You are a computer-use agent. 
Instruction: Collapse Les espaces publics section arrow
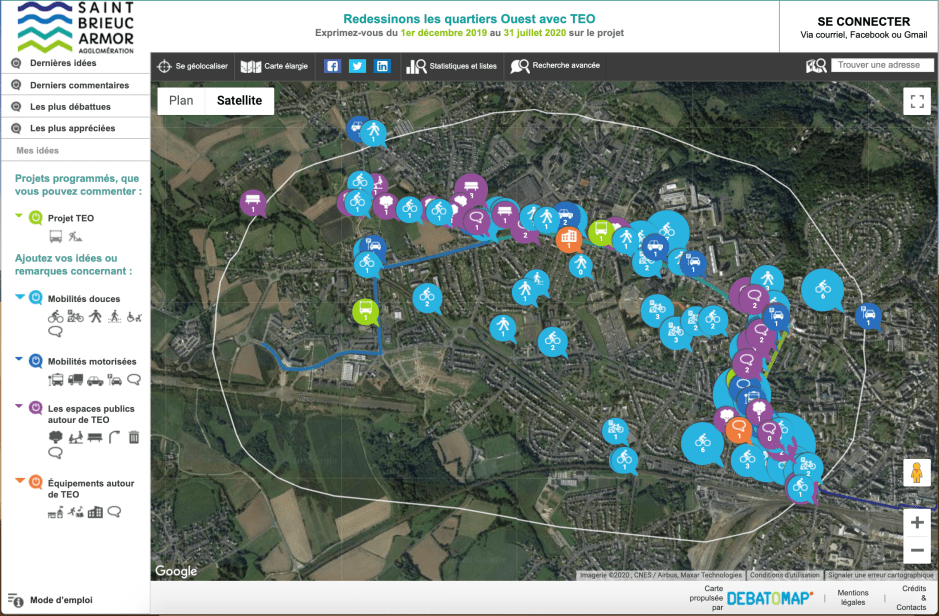coord(20,406)
